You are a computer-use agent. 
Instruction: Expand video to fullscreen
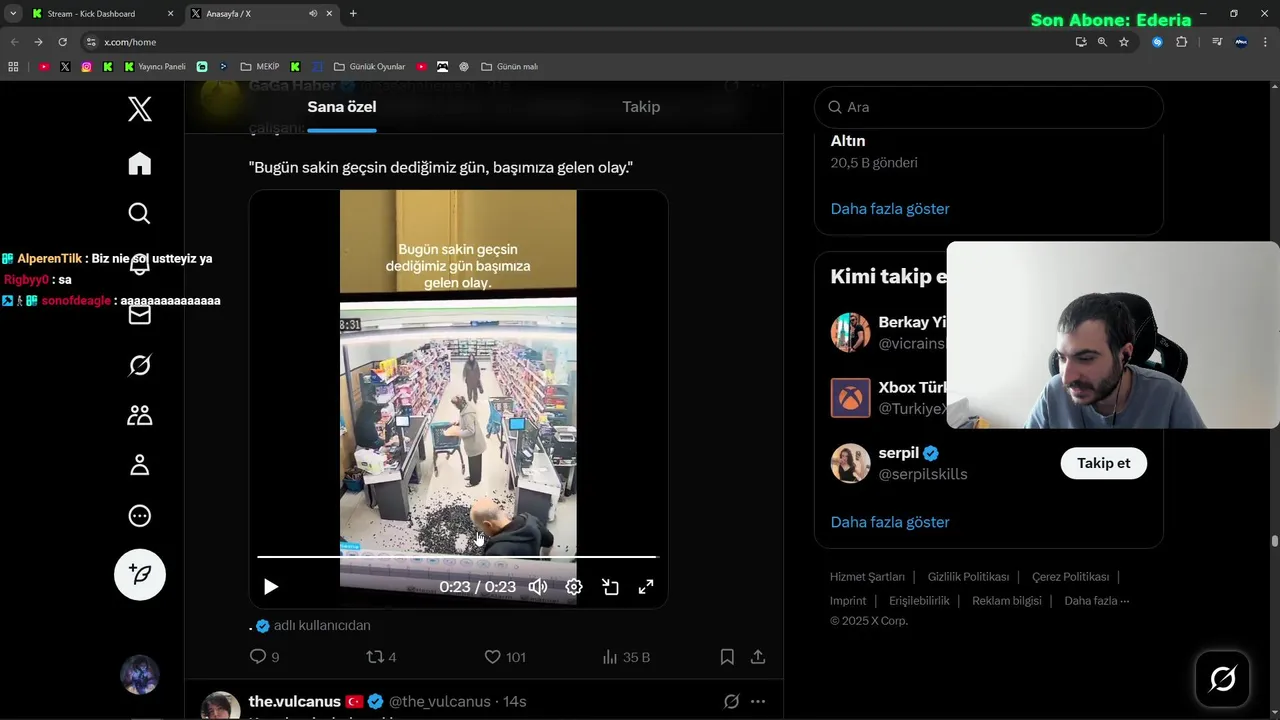(646, 587)
